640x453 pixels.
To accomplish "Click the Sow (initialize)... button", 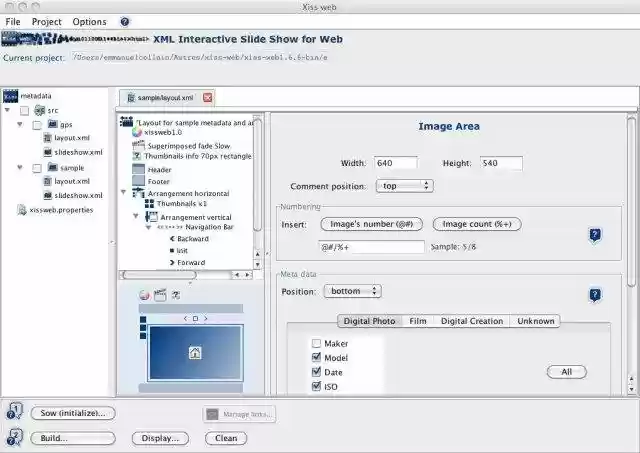I will [x=73, y=413].
